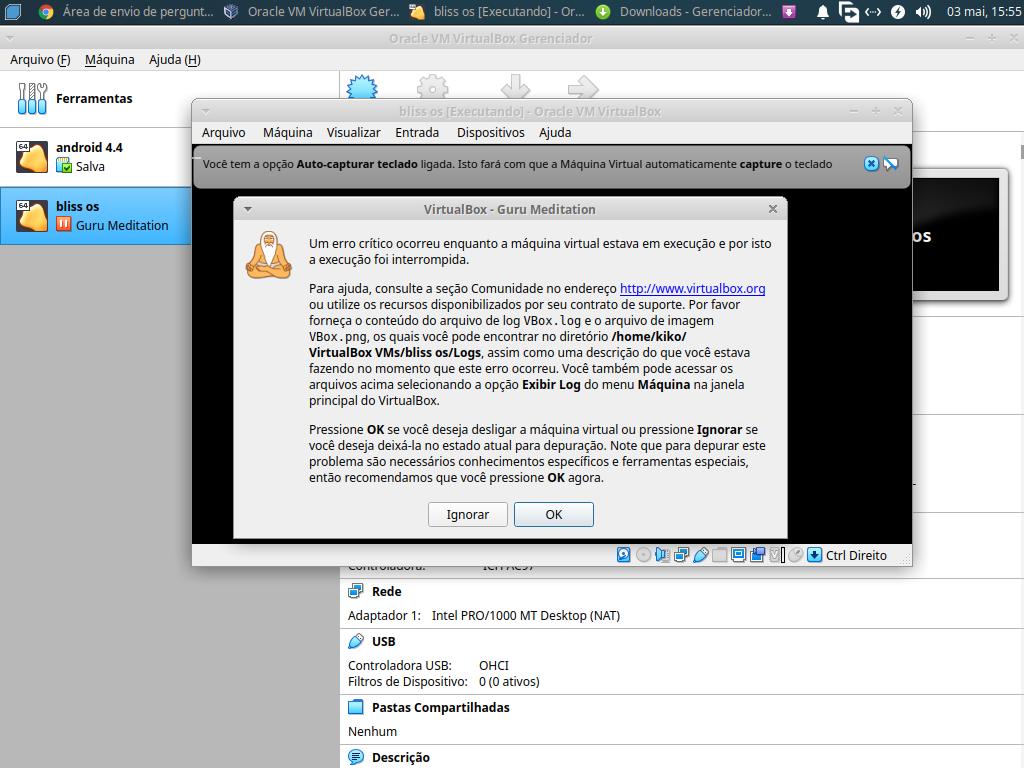
Task: Click the optical disc status icon
Action: tap(643, 555)
